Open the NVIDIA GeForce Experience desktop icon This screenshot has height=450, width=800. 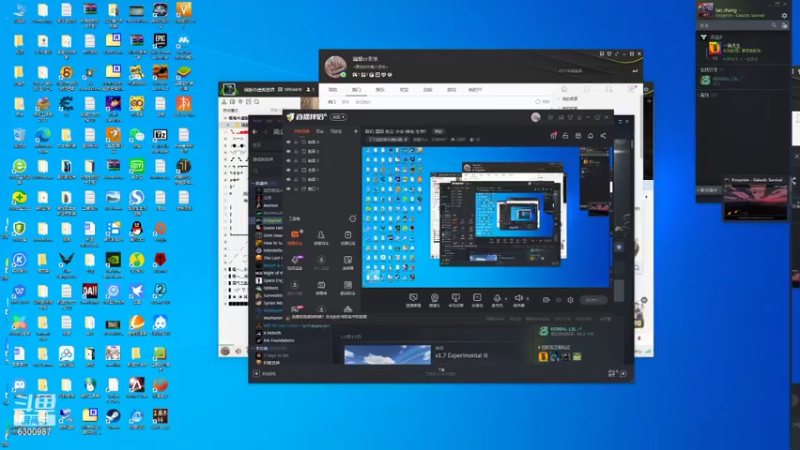point(113,260)
